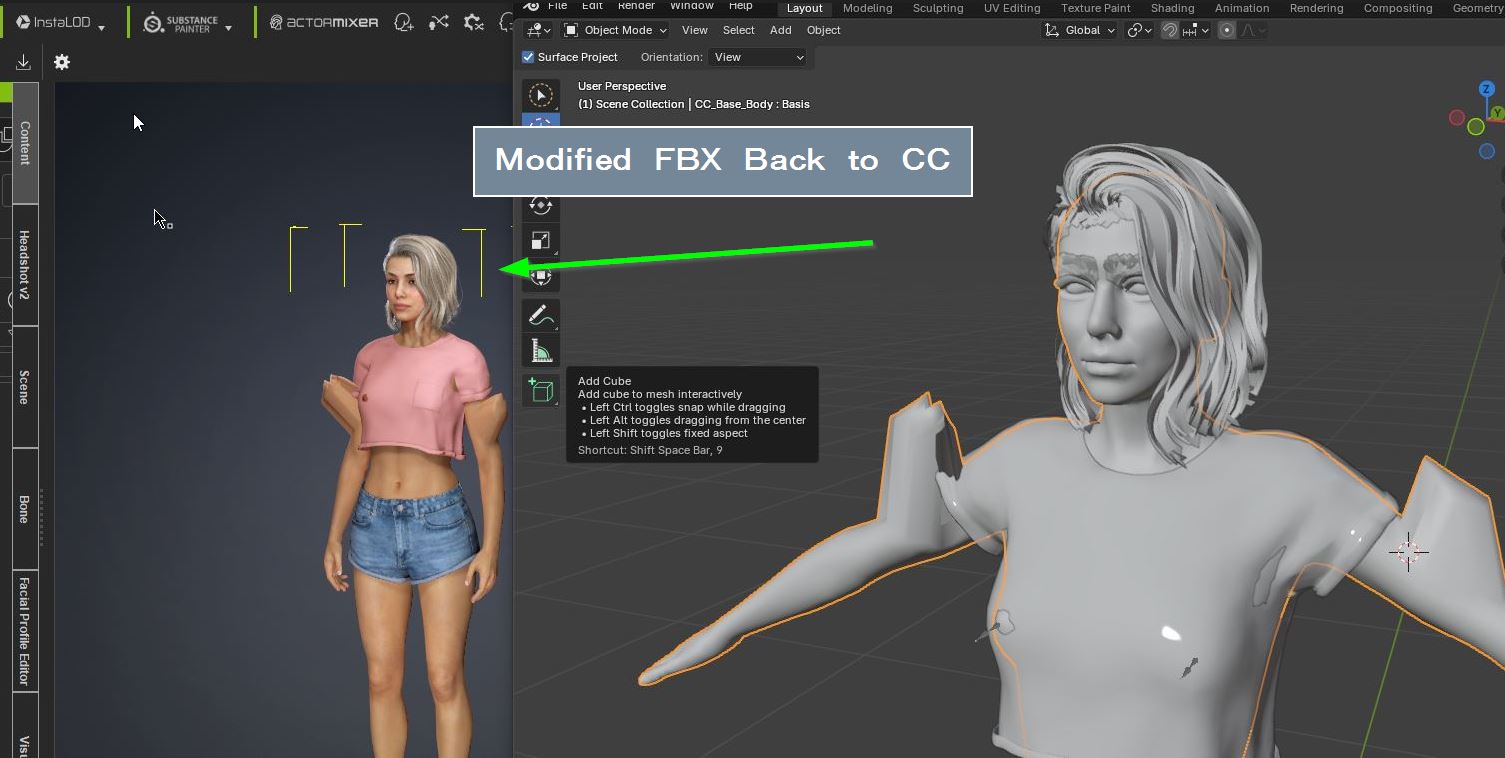Open the Add menu

pos(780,30)
